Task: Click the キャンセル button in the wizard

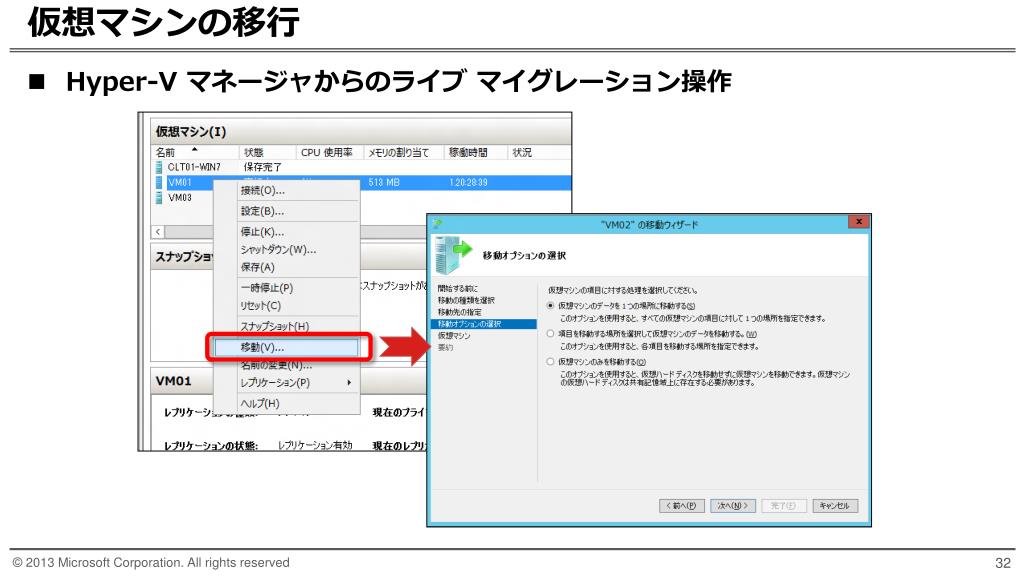Action: pyautogui.click(x=835, y=506)
